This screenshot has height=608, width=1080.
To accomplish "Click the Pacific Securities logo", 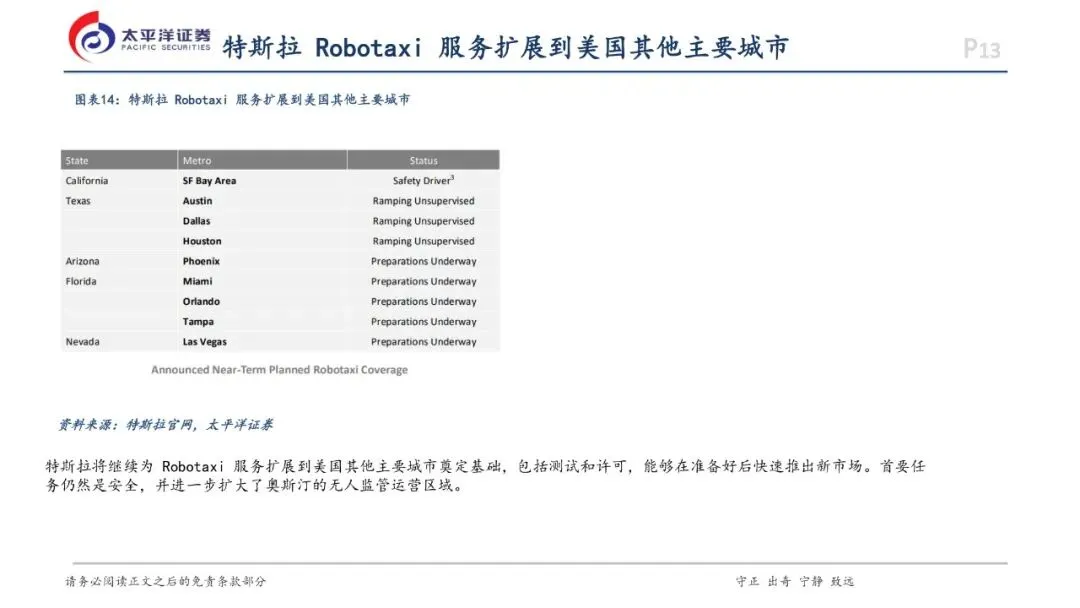I will 139,37.
